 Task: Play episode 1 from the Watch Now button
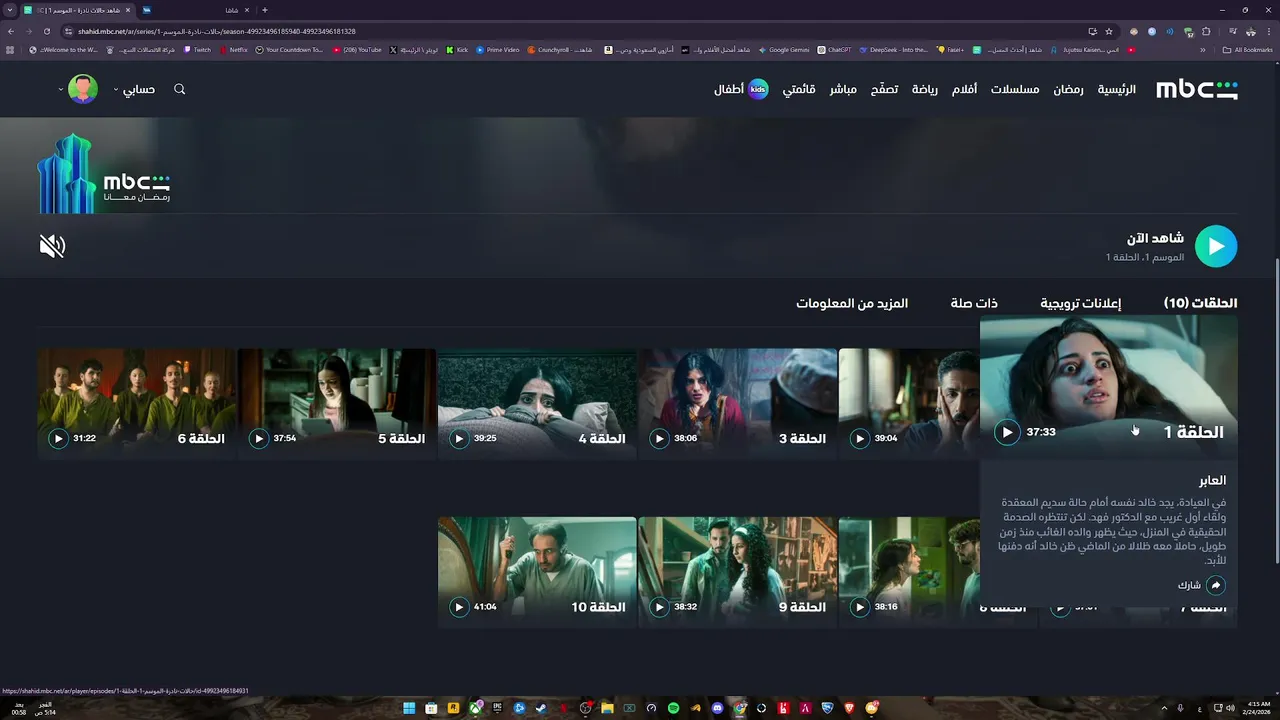[x=1216, y=246]
